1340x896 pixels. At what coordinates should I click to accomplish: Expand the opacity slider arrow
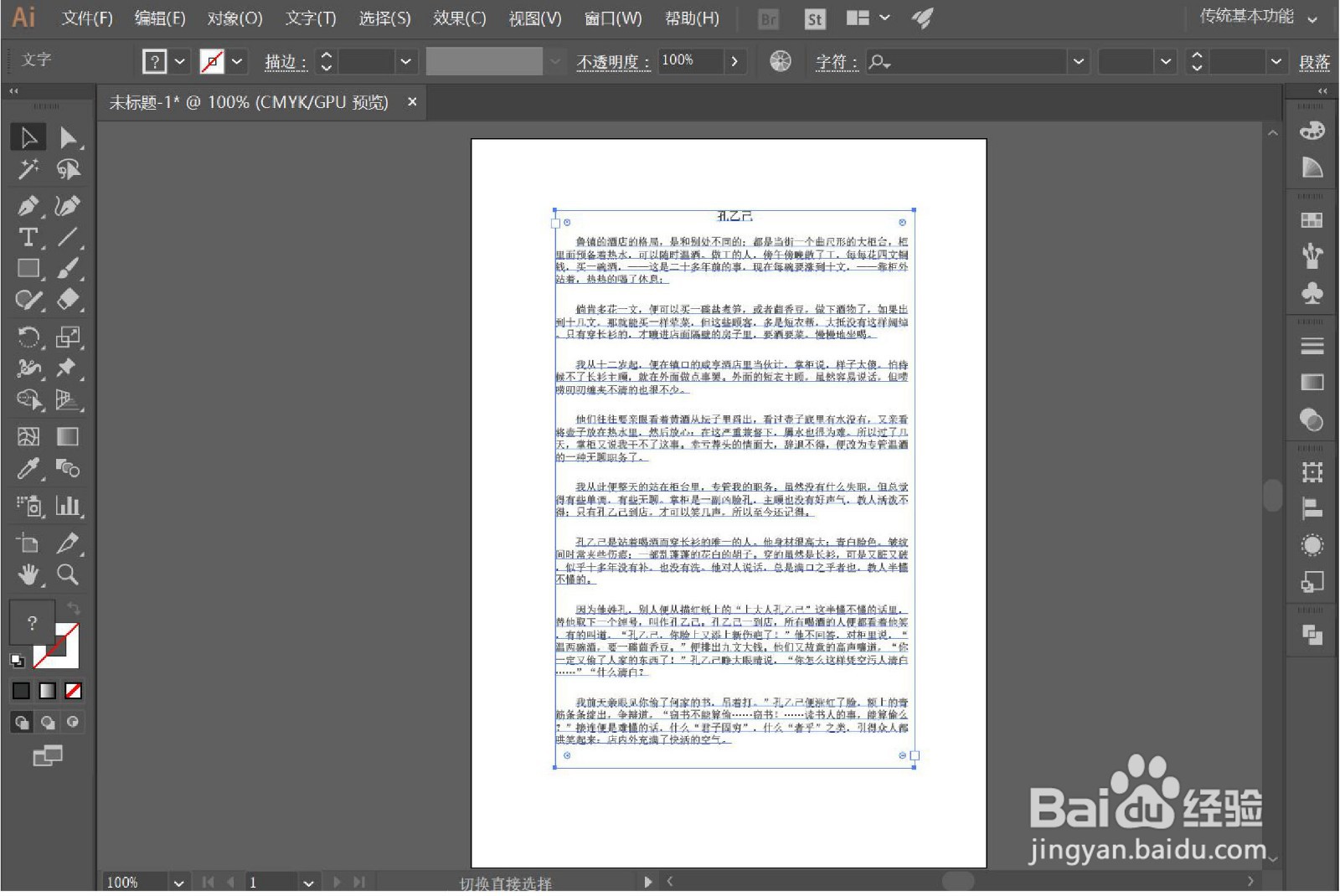734,61
